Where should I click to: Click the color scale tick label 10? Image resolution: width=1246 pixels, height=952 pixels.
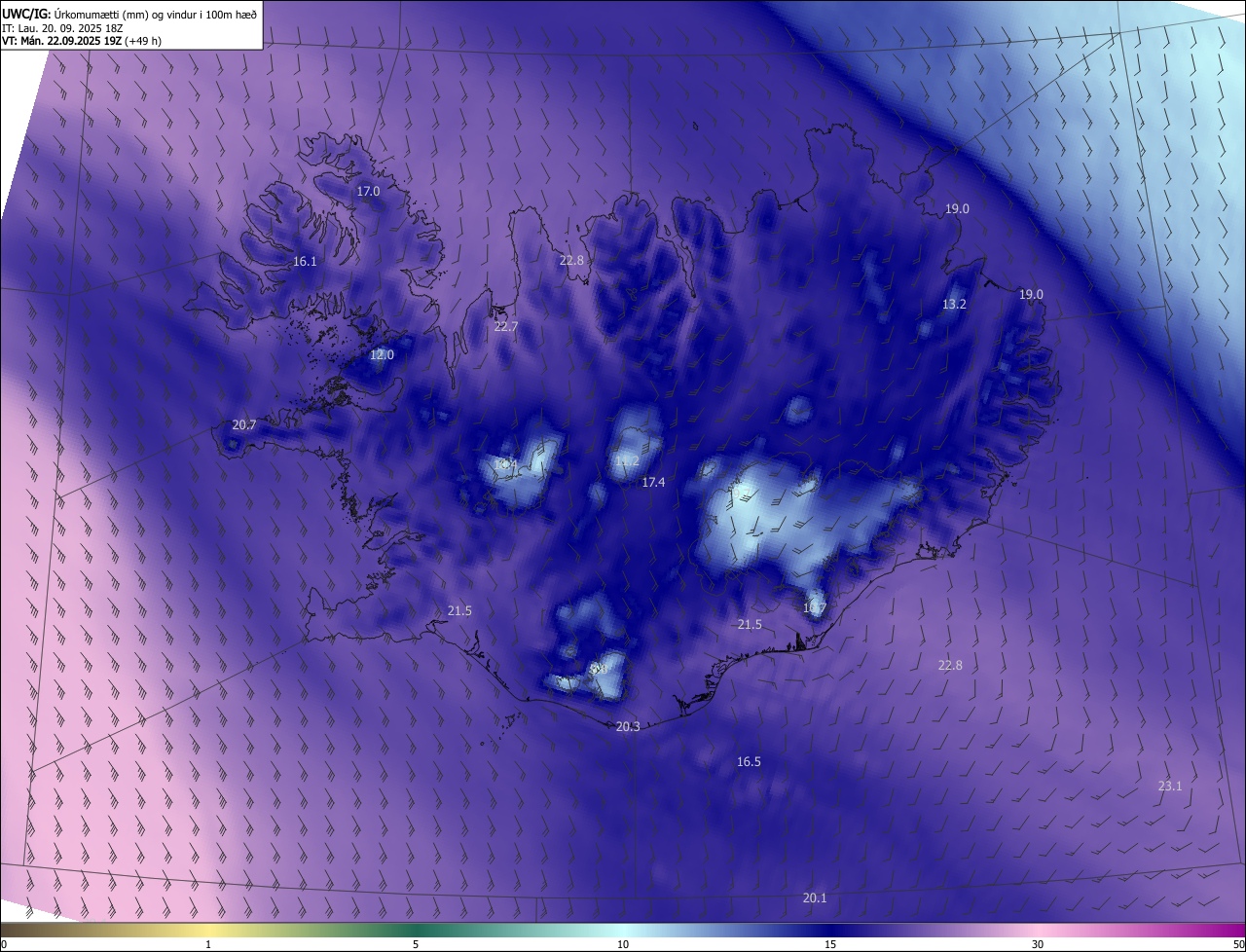coord(623,944)
